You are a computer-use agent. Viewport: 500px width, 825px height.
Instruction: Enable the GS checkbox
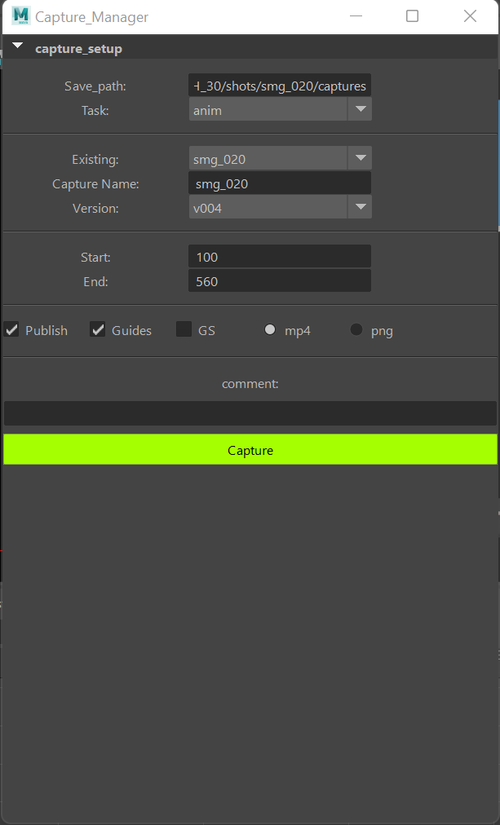click(184, 330)
